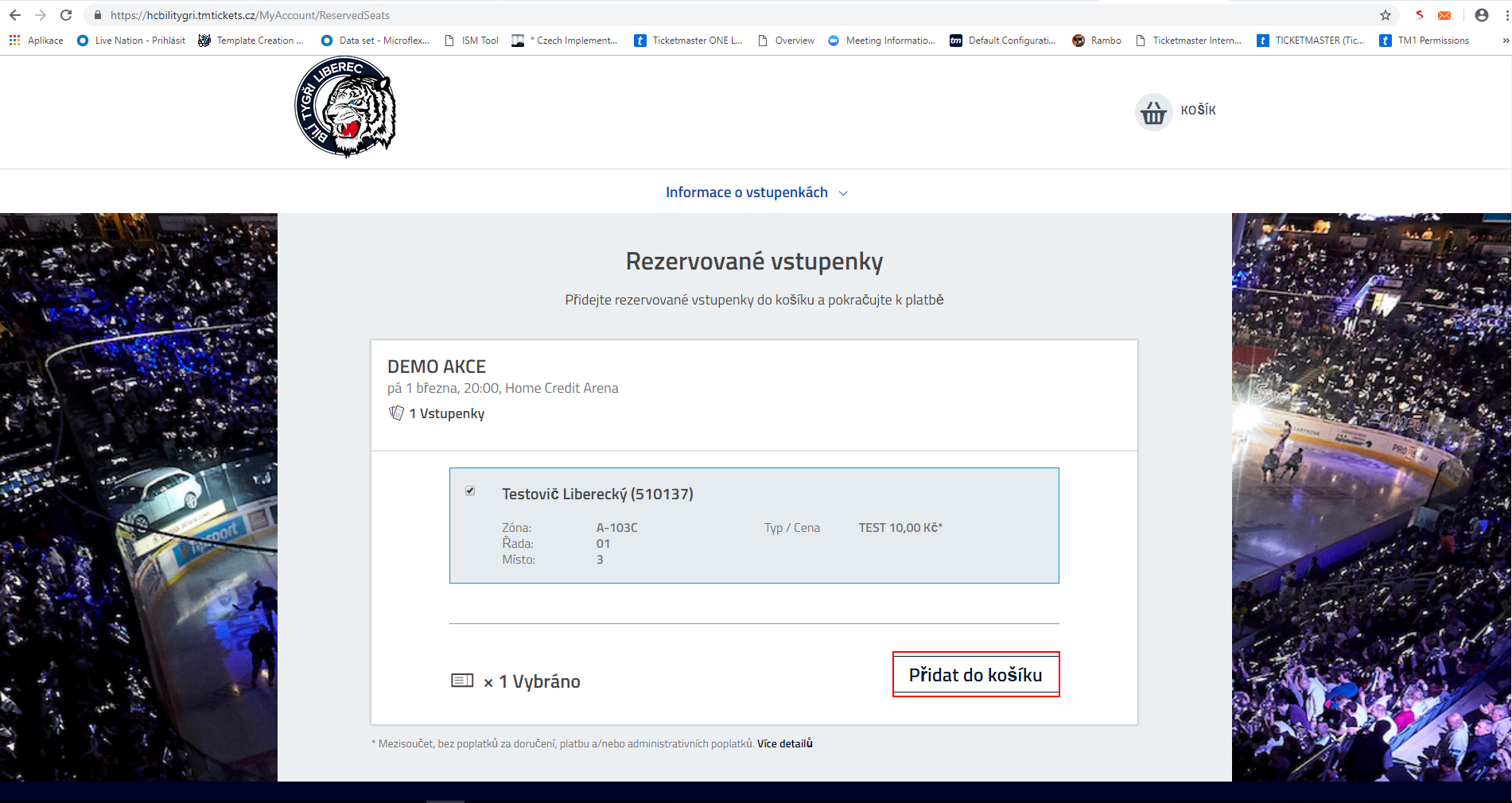
Task: Follow the Více detailů link
Action: pyautogui.click(x=784, y=743)
